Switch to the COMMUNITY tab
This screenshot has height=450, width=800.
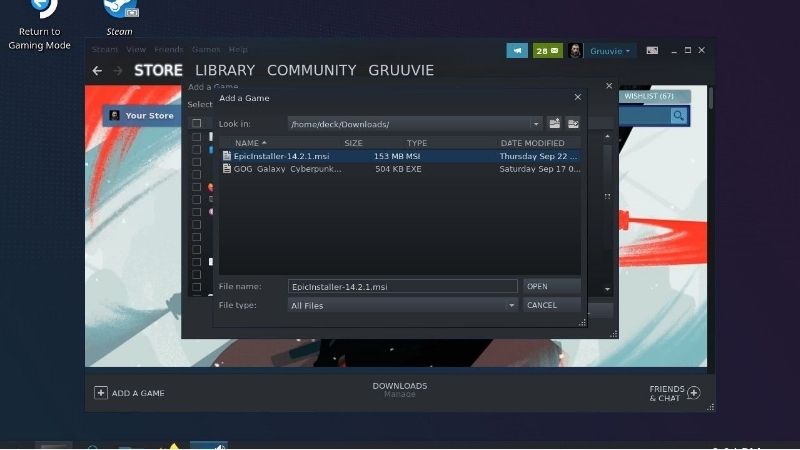point(312,70)
